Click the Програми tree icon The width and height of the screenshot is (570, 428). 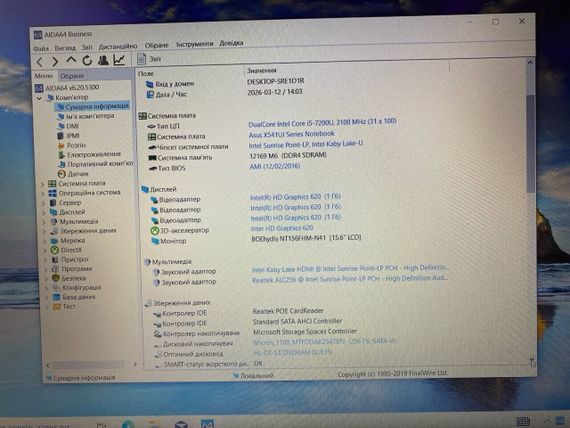click(55, 269)
